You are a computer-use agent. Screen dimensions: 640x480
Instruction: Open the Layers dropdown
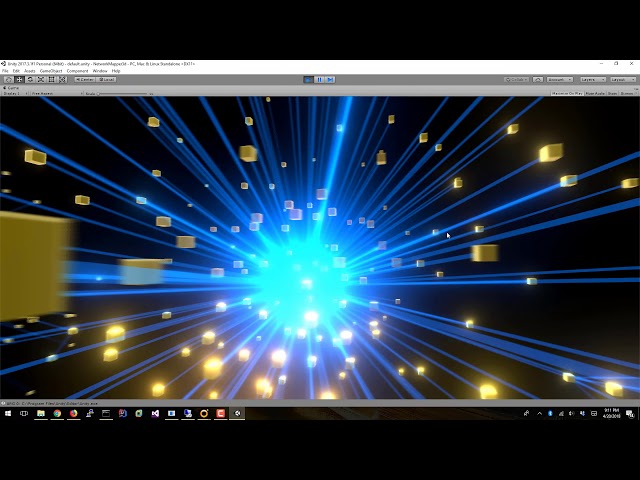point(593,80)
